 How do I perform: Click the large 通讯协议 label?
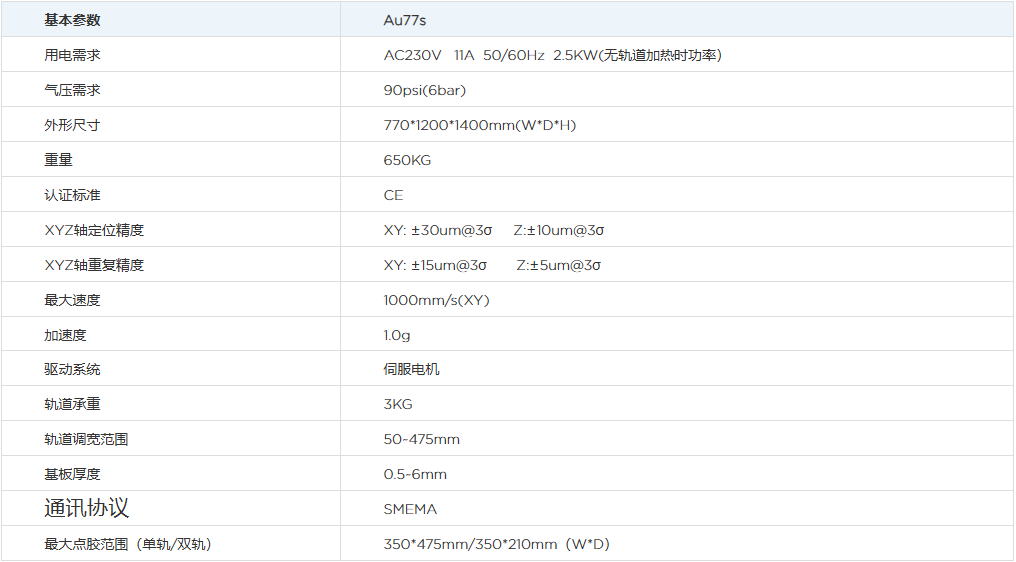coord(86,508)
